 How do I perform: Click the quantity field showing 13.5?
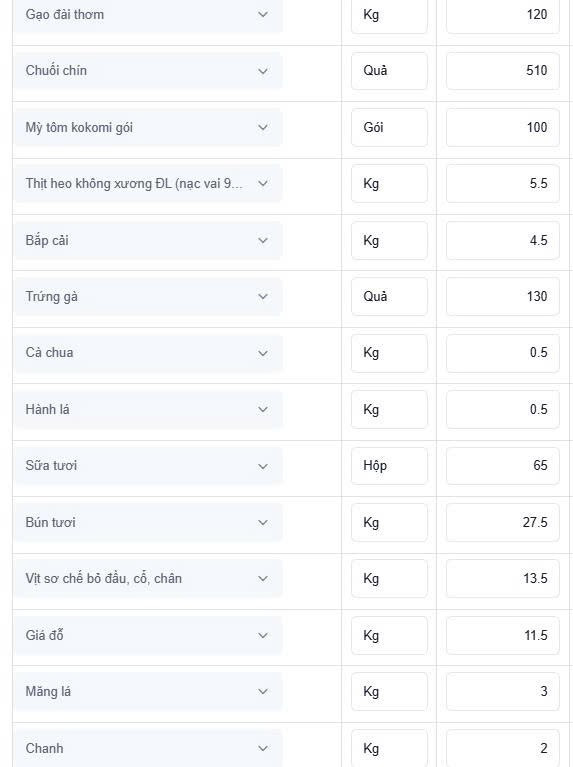click(503, 579)
